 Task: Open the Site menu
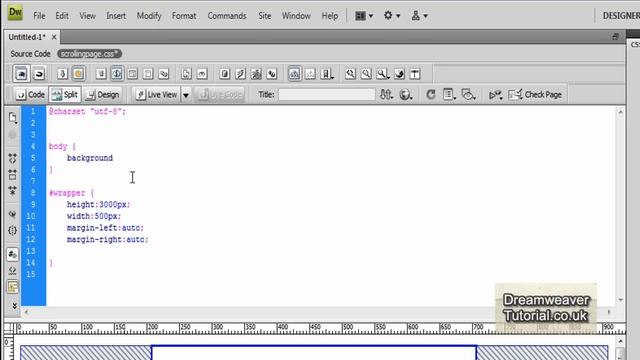point(264,16)
